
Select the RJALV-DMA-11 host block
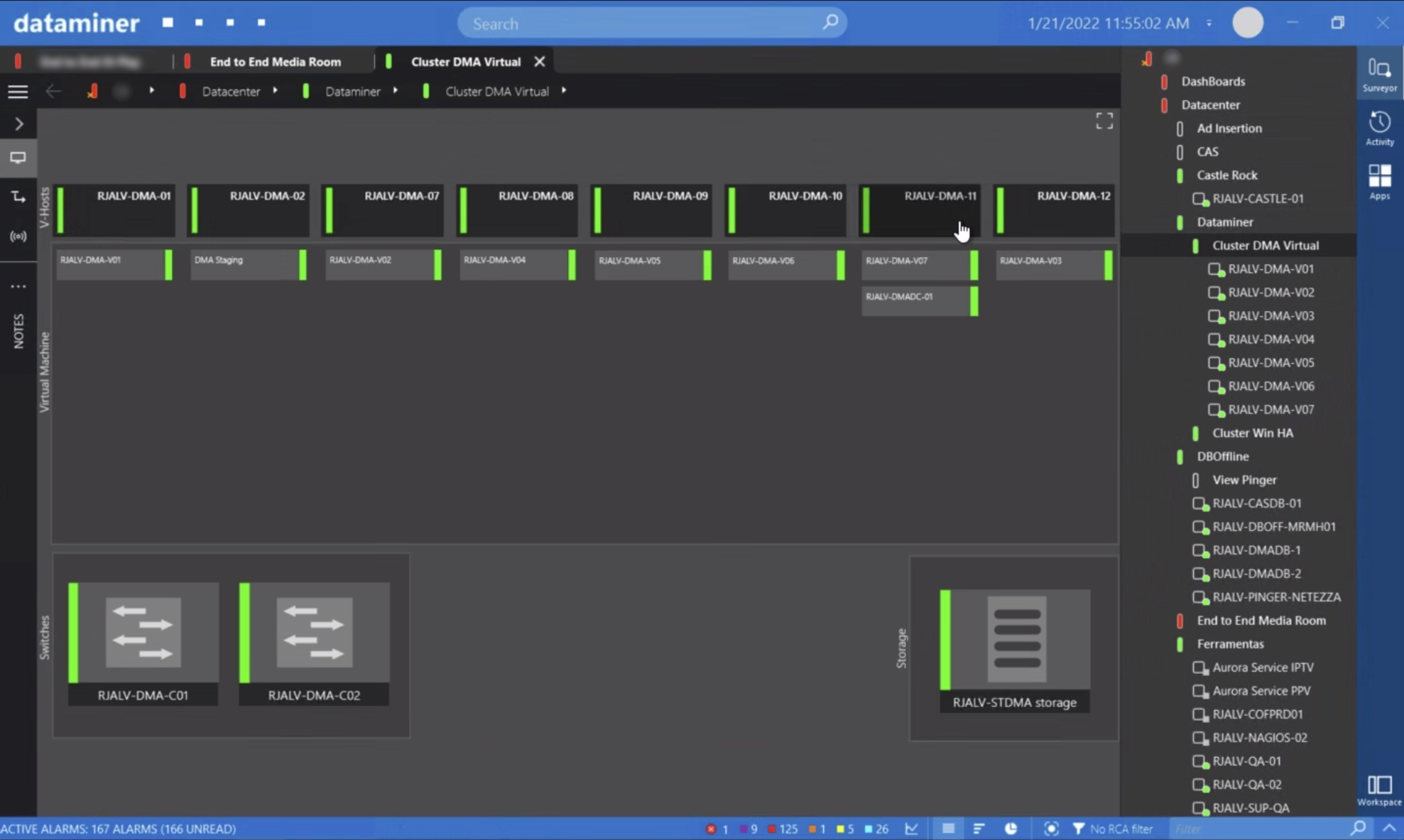pos(920,210)
